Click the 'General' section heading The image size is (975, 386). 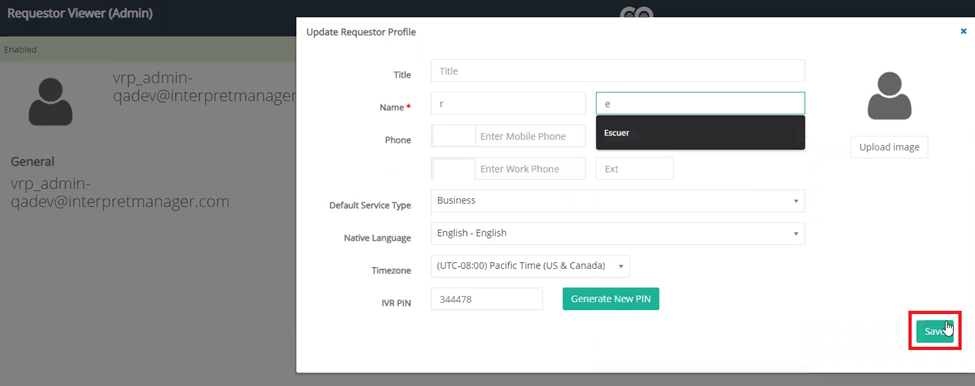coord(32,162)
